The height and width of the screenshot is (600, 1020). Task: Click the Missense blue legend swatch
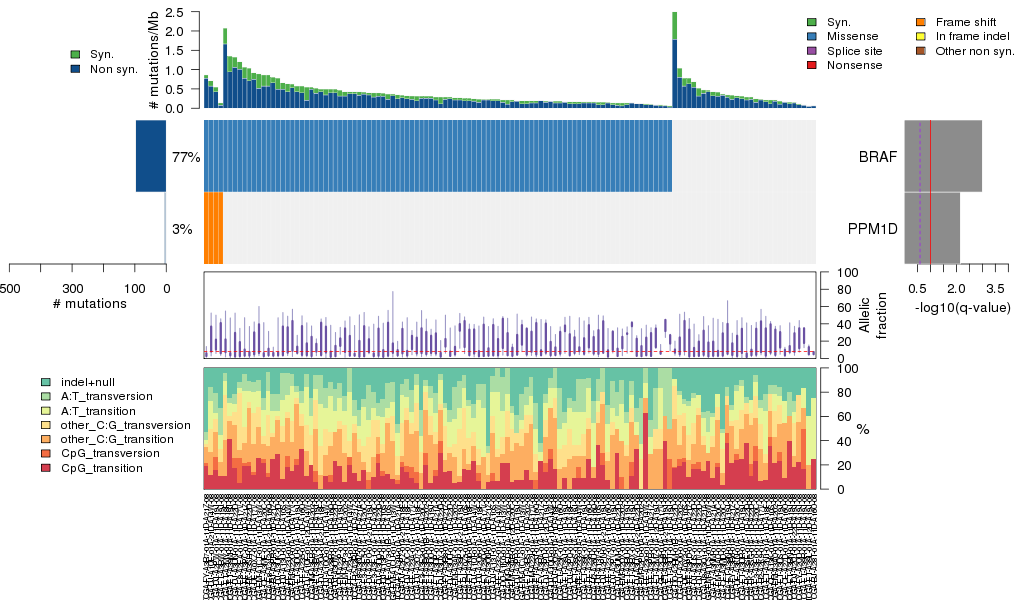(x=812, y=36)
